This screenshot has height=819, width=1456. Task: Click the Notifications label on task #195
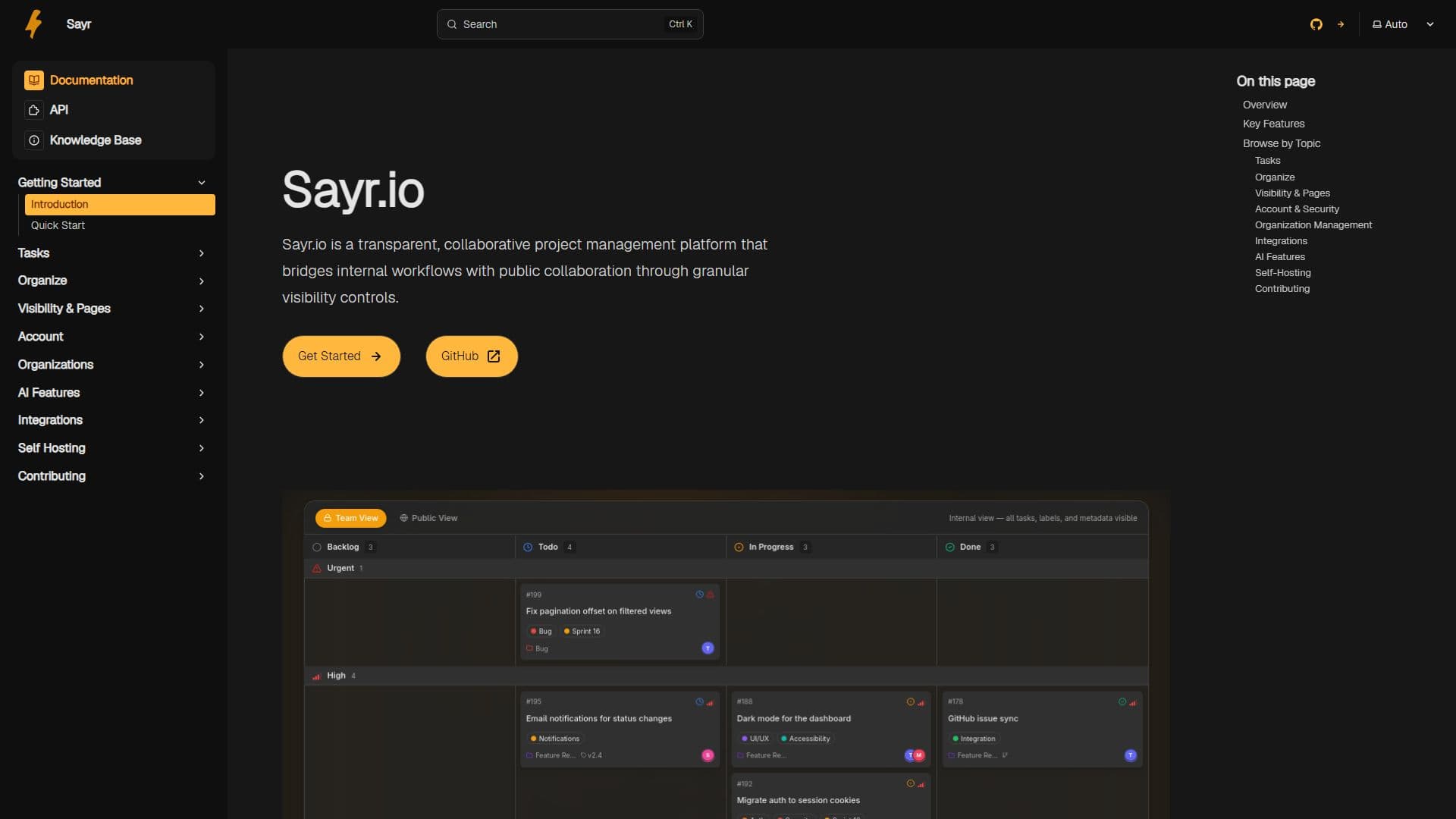coord(554,739)
